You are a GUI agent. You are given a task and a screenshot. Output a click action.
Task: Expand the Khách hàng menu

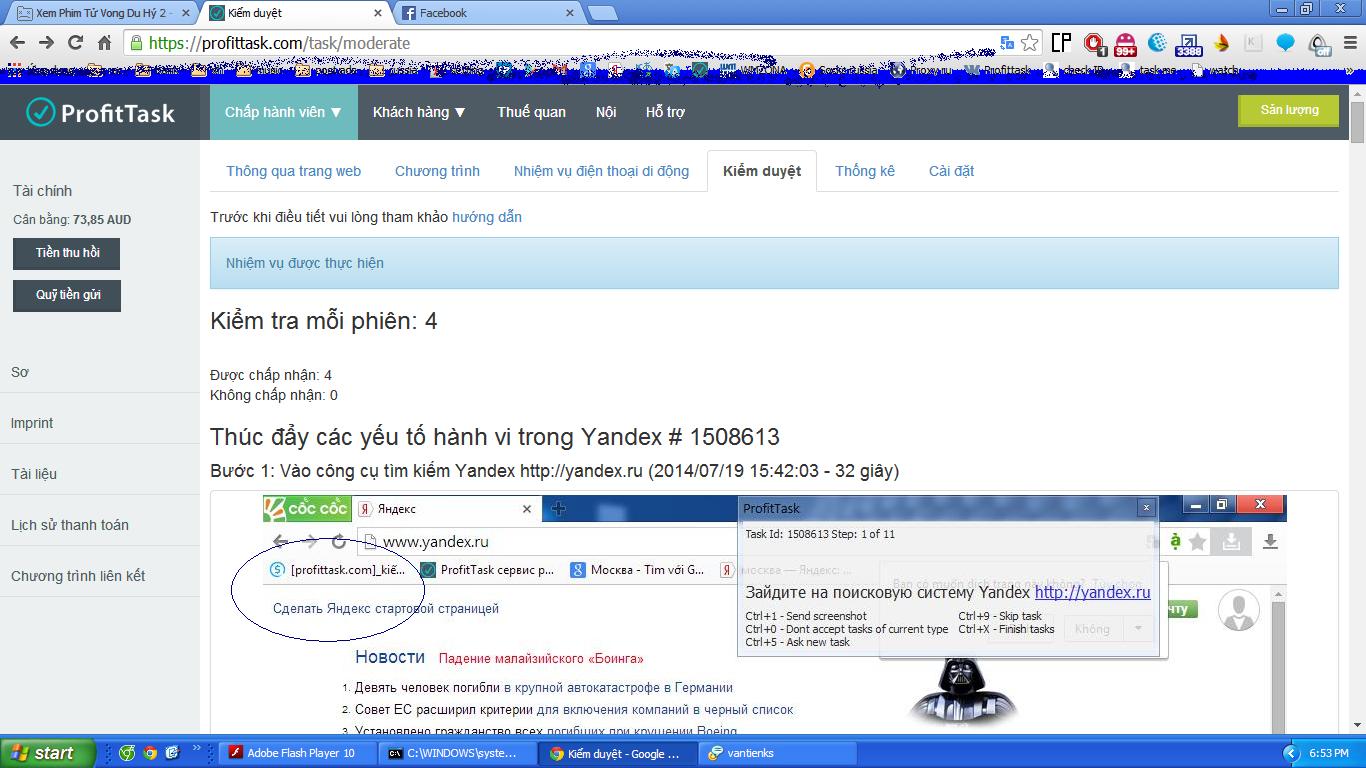(419, 112)
